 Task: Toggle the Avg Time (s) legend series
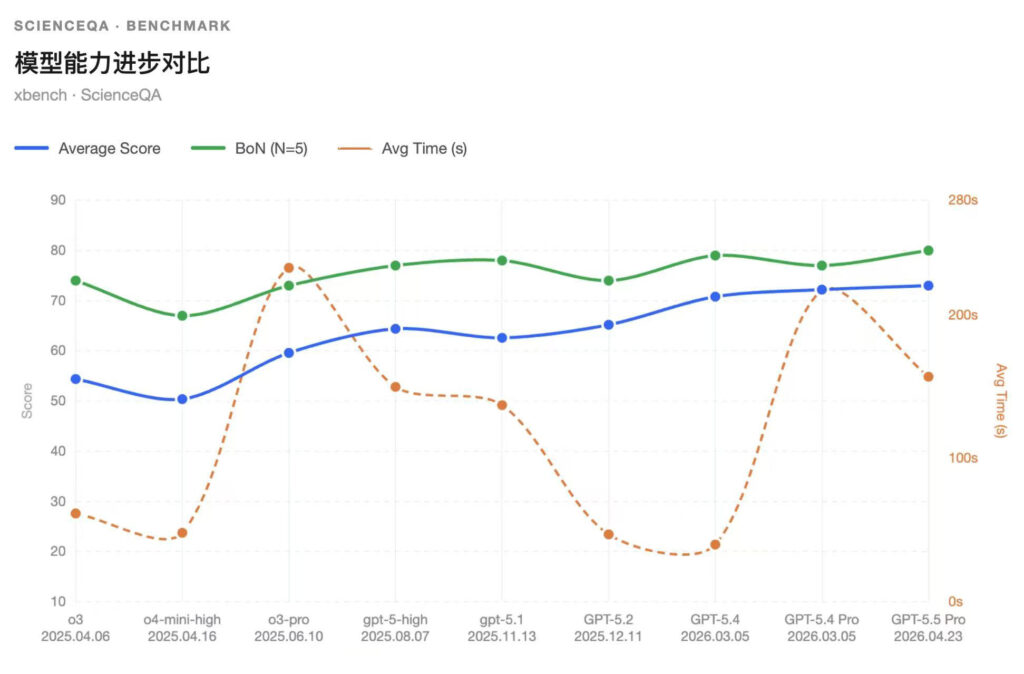coord(424,148)
